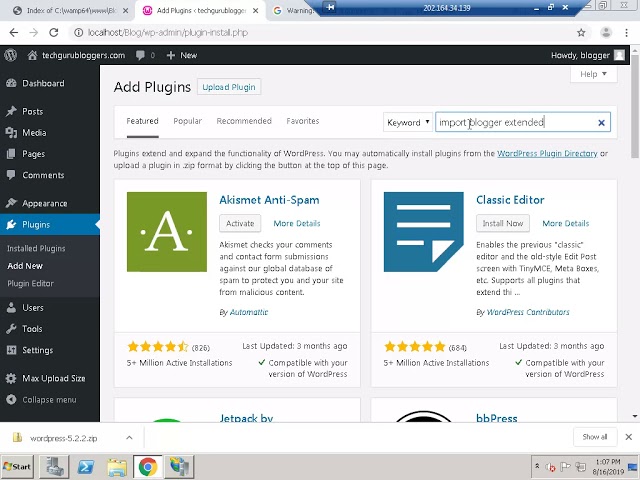
Task: Open the Keyword search type dropdown
Action: (x=408, y=122)
